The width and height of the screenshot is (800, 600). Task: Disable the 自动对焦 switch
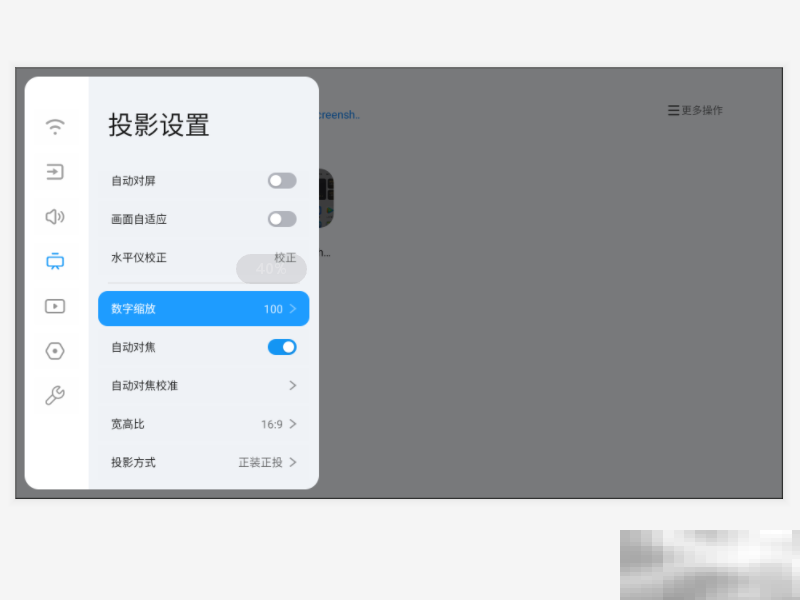click(x=282, y=347)
